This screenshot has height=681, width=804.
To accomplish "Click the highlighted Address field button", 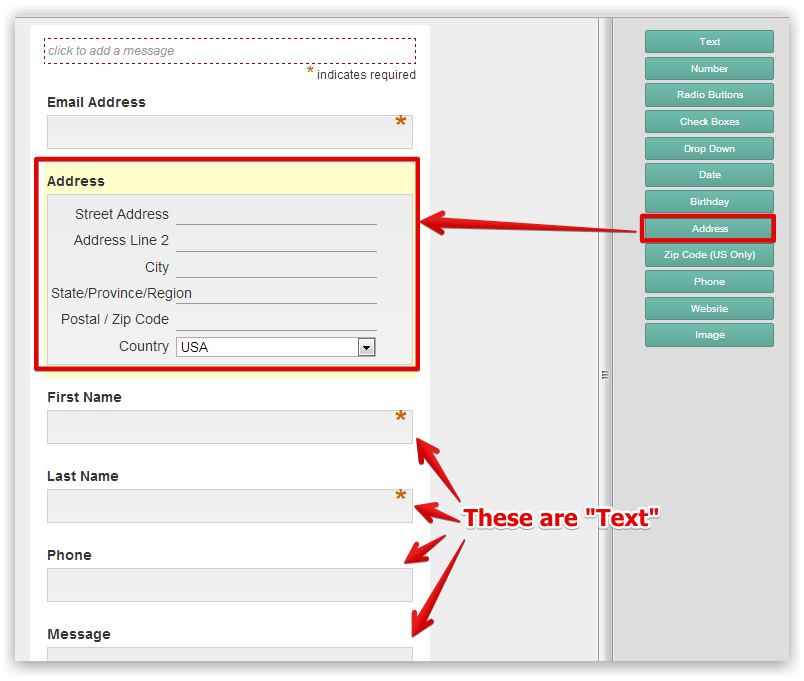I will pyautogui.click(x=709, y=229).
